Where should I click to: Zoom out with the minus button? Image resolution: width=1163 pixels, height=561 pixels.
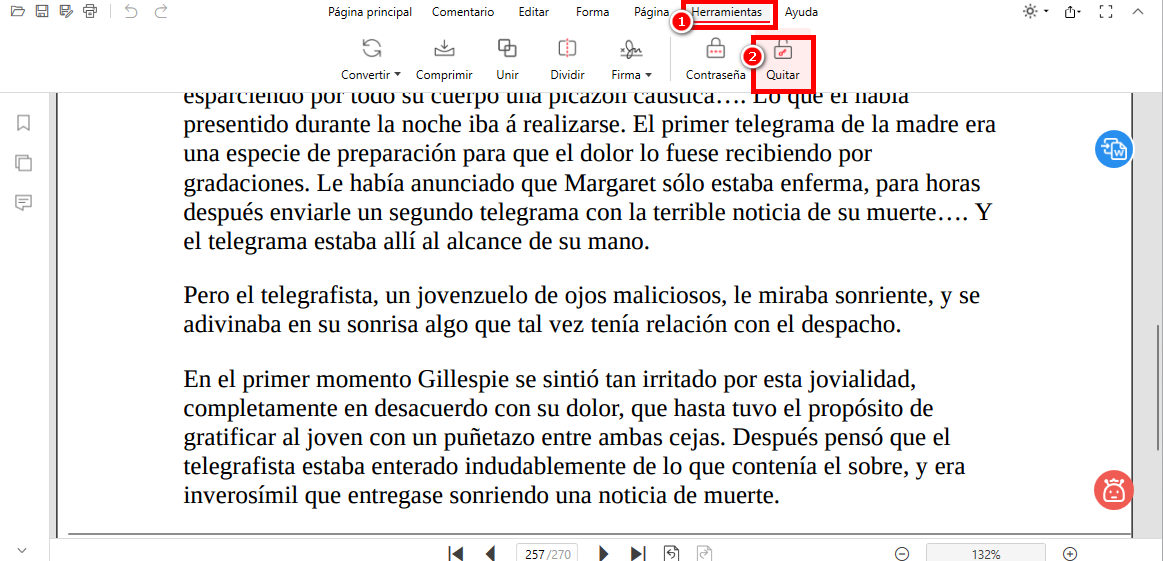point(902,554)
